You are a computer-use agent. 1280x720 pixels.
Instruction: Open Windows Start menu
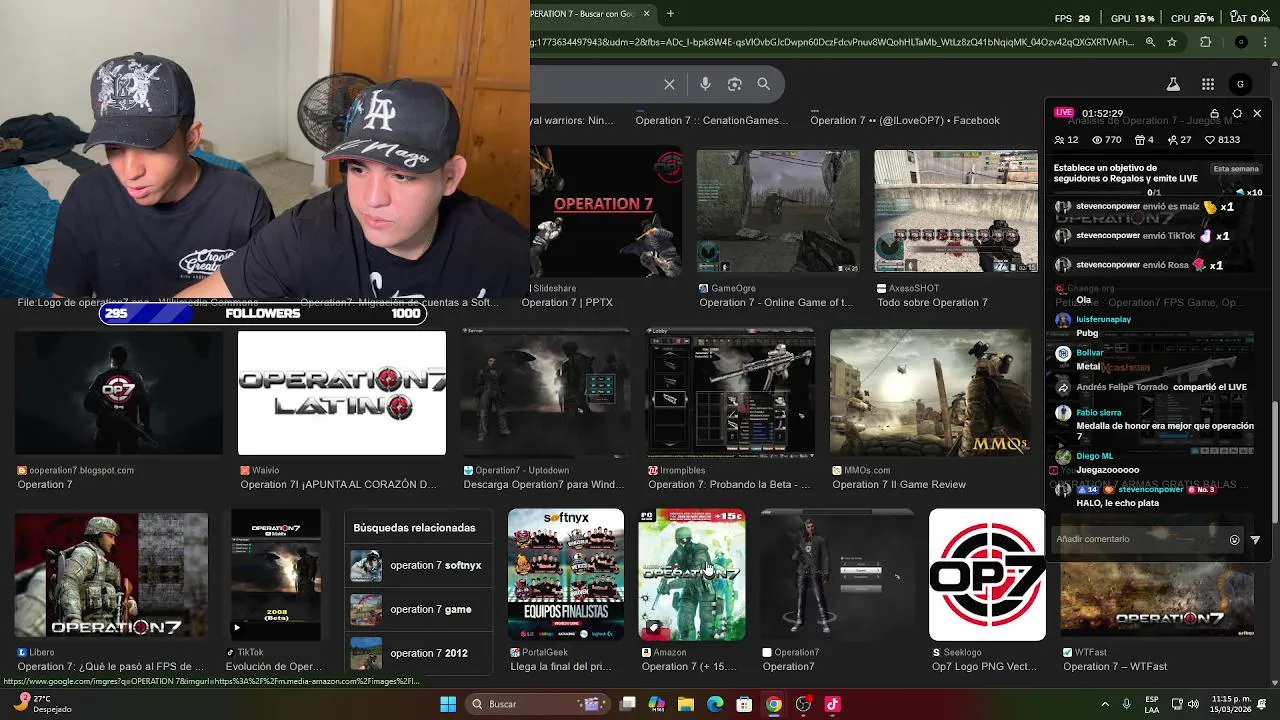[x=448, y=704]
